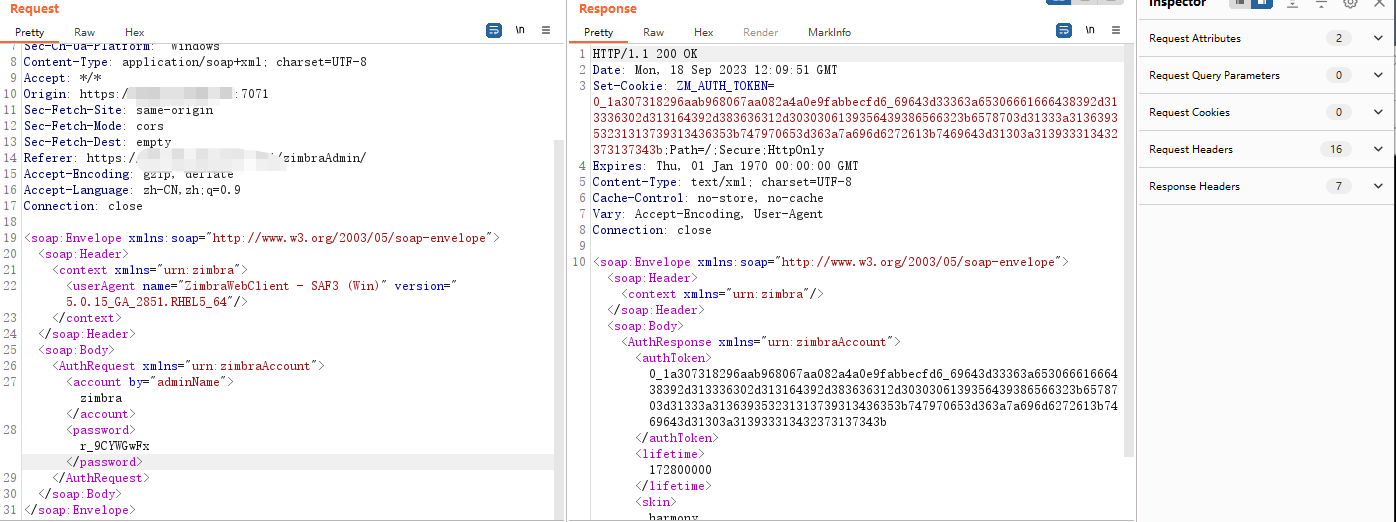The width and height of the screenshot is (1396, 522).
Task: Click the Response Headers count badge 7
Action: click(1337, 186)
